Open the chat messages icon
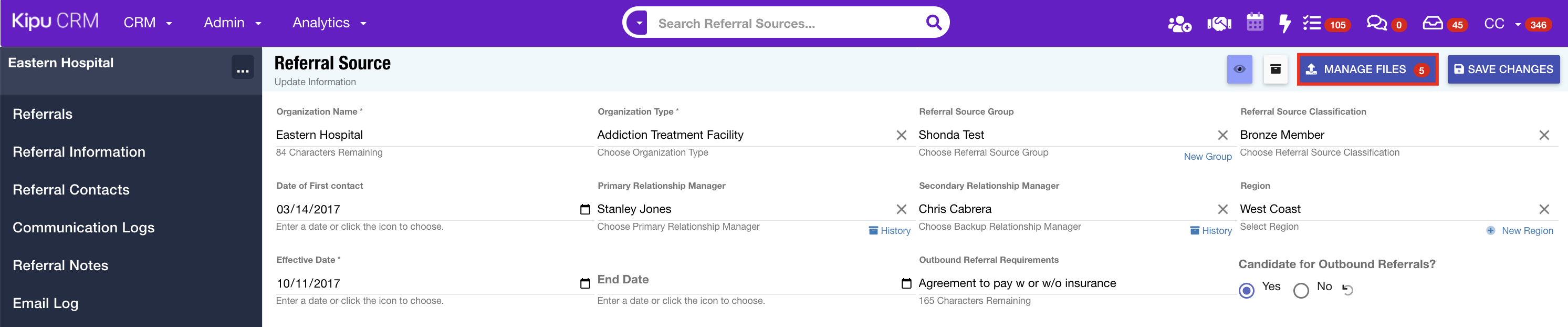The width and height of the screenshot is (1568, 327). pyautogui.click(x=1376, y=24)
